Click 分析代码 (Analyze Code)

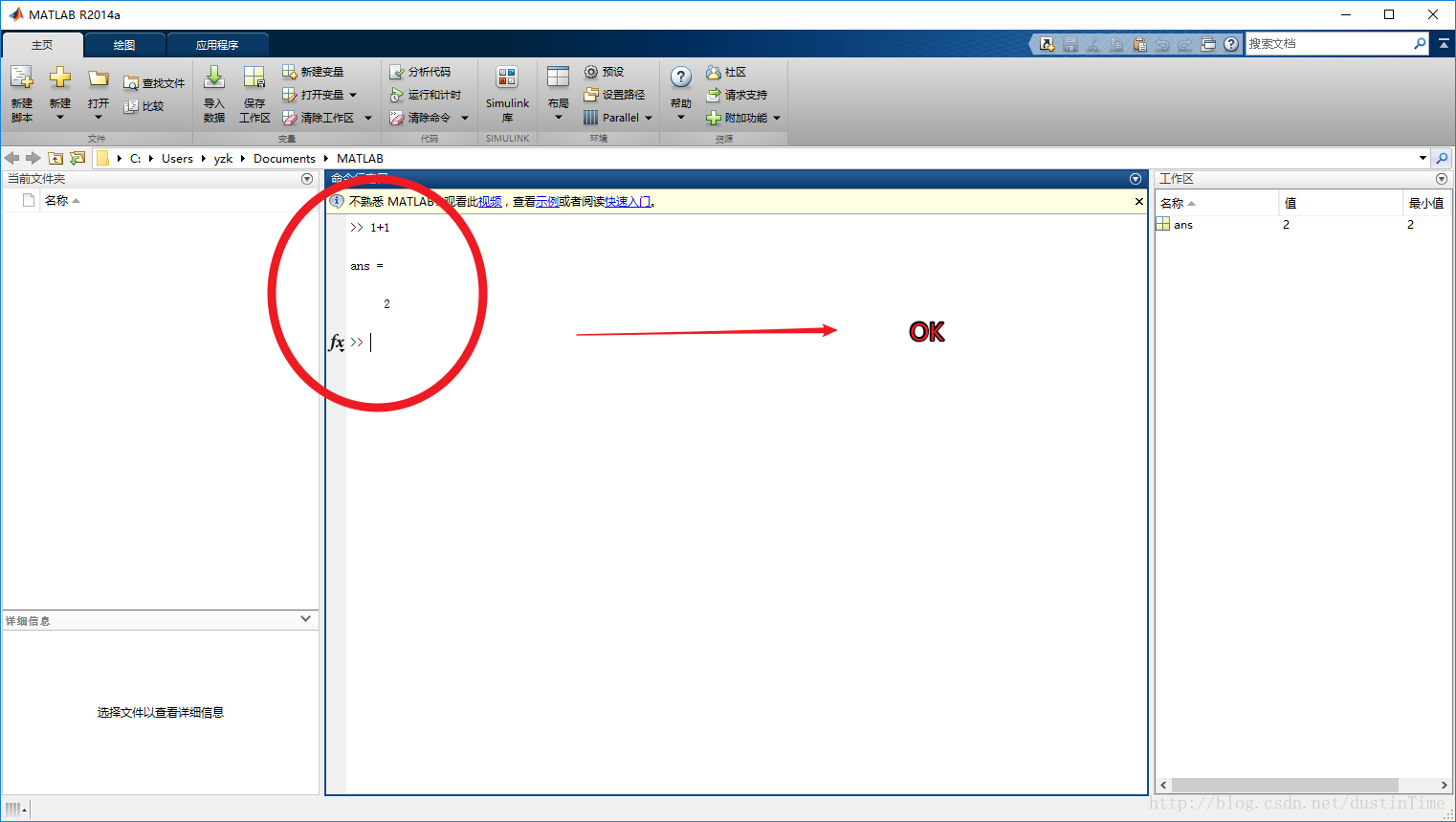pyautogui.click(x=420, y=72)
